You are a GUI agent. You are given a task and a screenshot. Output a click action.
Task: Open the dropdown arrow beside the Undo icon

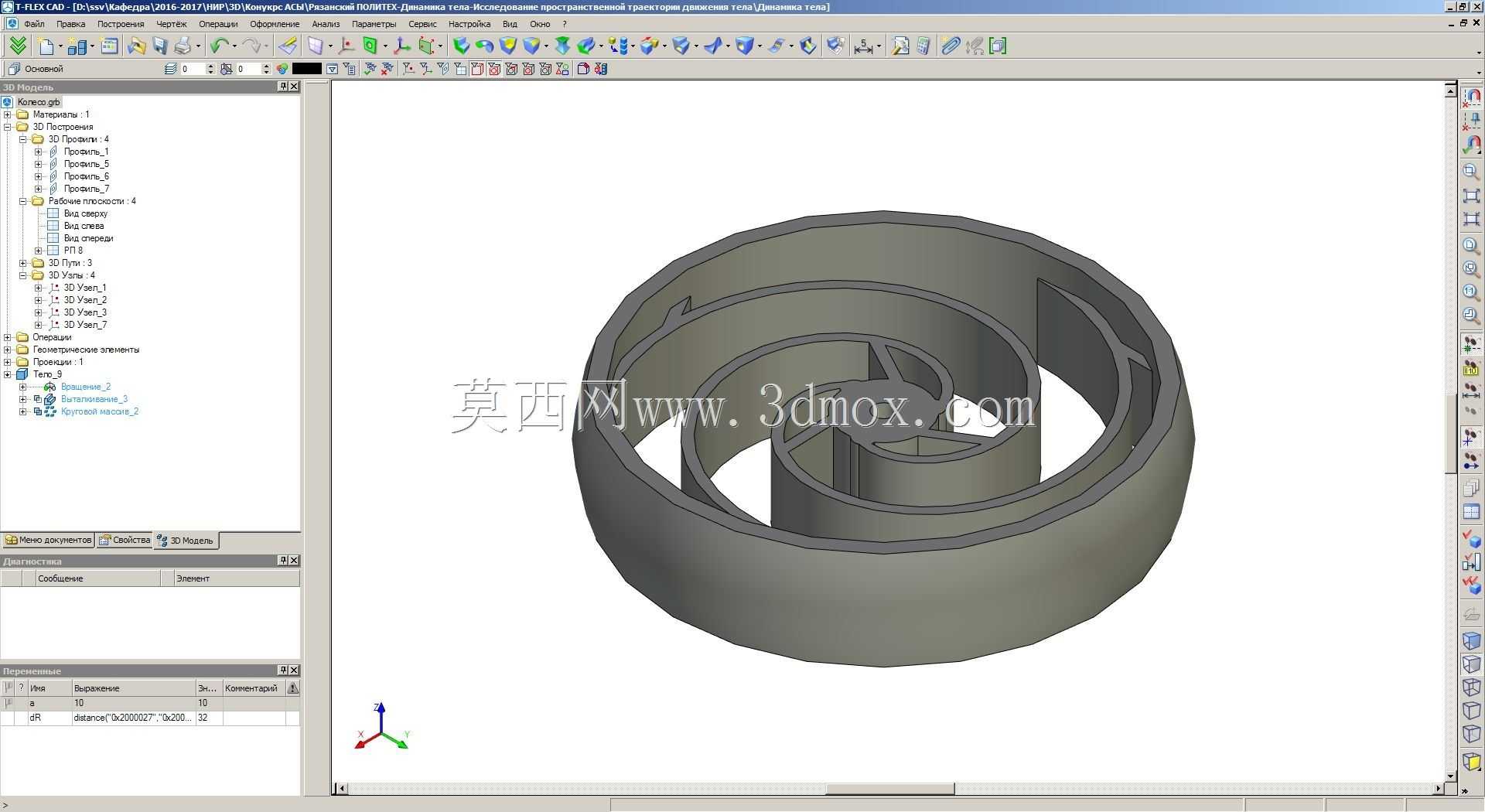point(234,46)
